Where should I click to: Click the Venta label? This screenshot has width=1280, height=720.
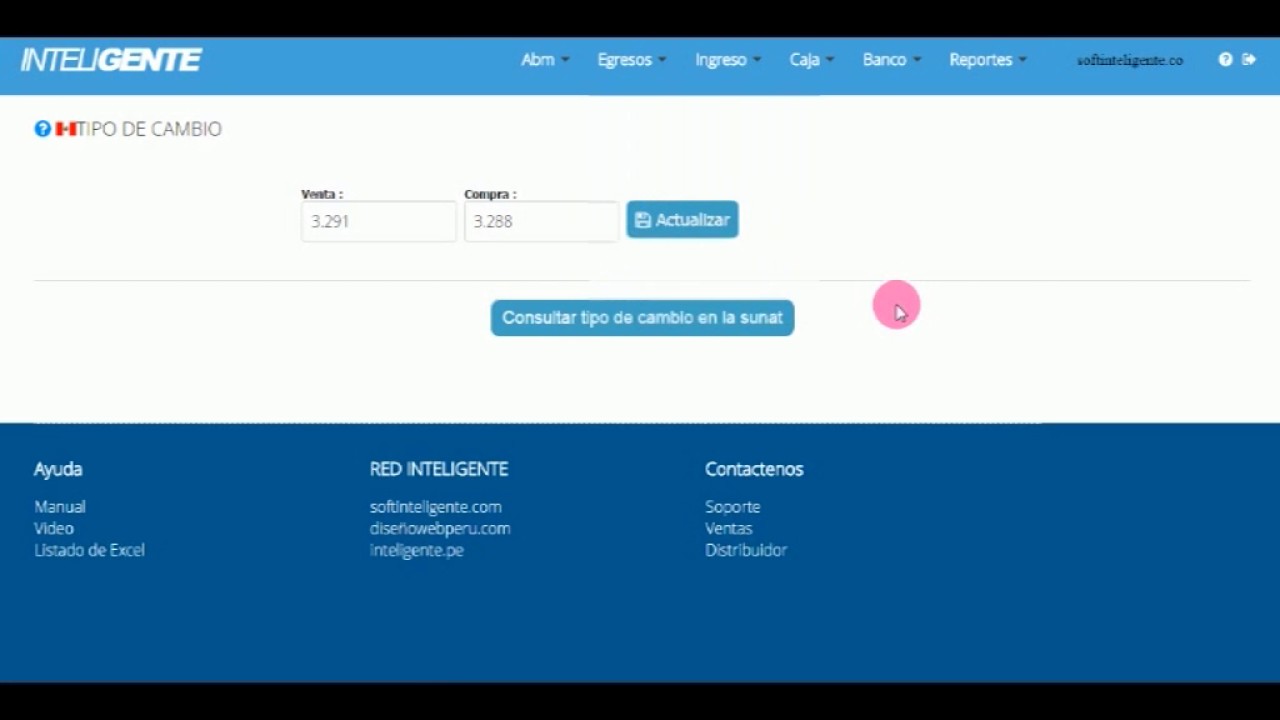tap(322, 194)
